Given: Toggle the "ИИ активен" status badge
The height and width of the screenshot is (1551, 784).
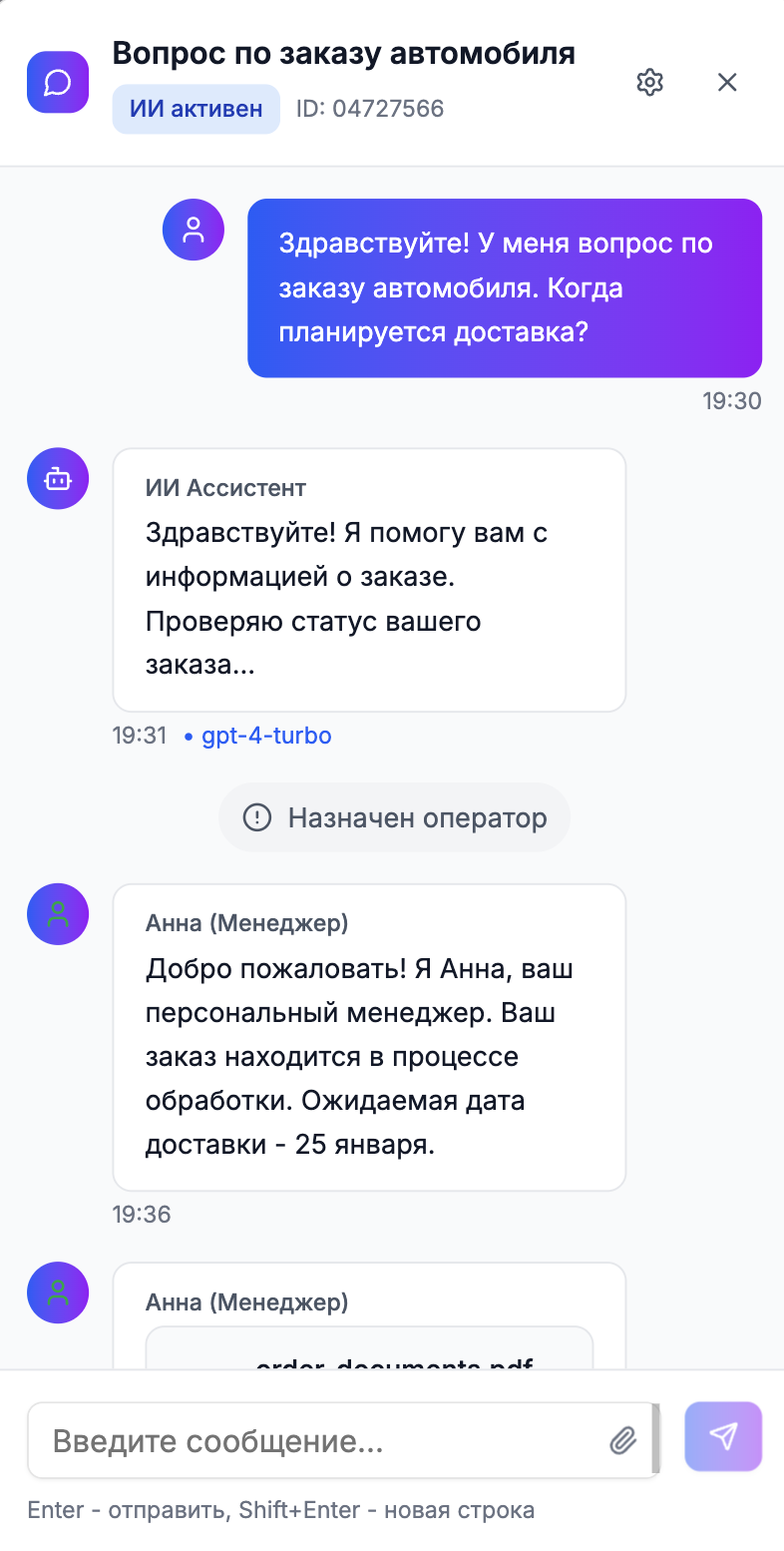Looking at the screenshot, I should coord(196,109).
